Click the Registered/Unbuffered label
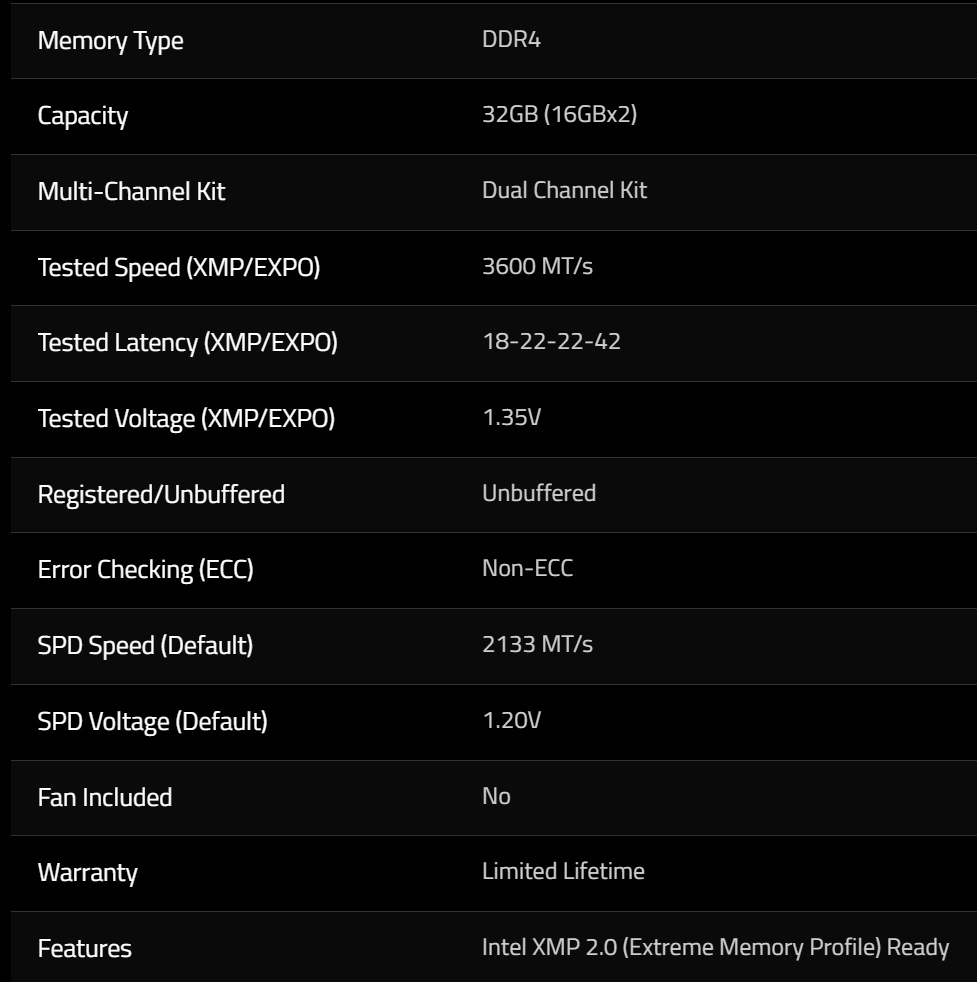Screen dimensions: 977x982 pyautogui.click(x=161, y=495)
